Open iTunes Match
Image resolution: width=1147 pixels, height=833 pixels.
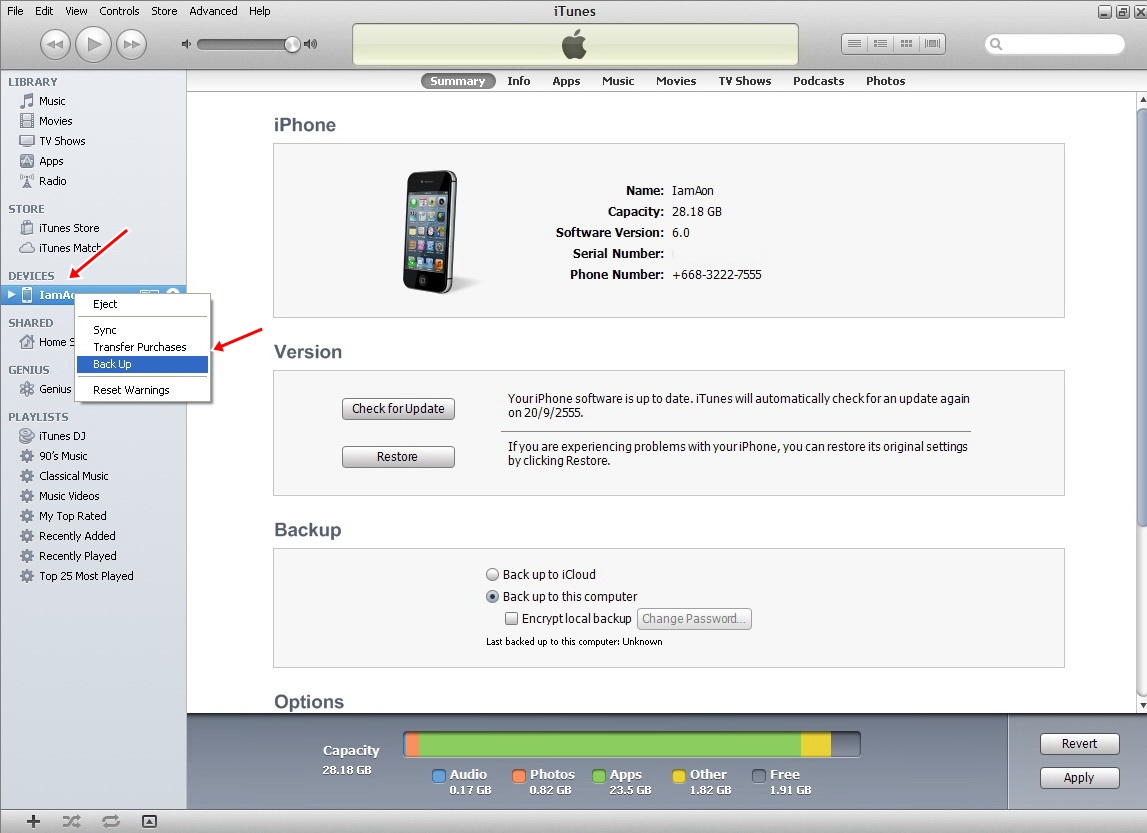coord(69,248)
